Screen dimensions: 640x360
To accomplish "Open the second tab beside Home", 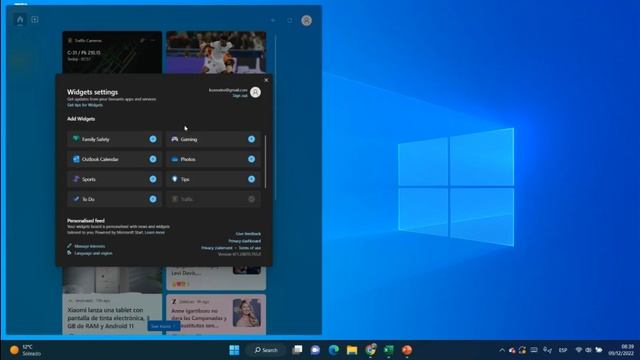I will point(35,20).
